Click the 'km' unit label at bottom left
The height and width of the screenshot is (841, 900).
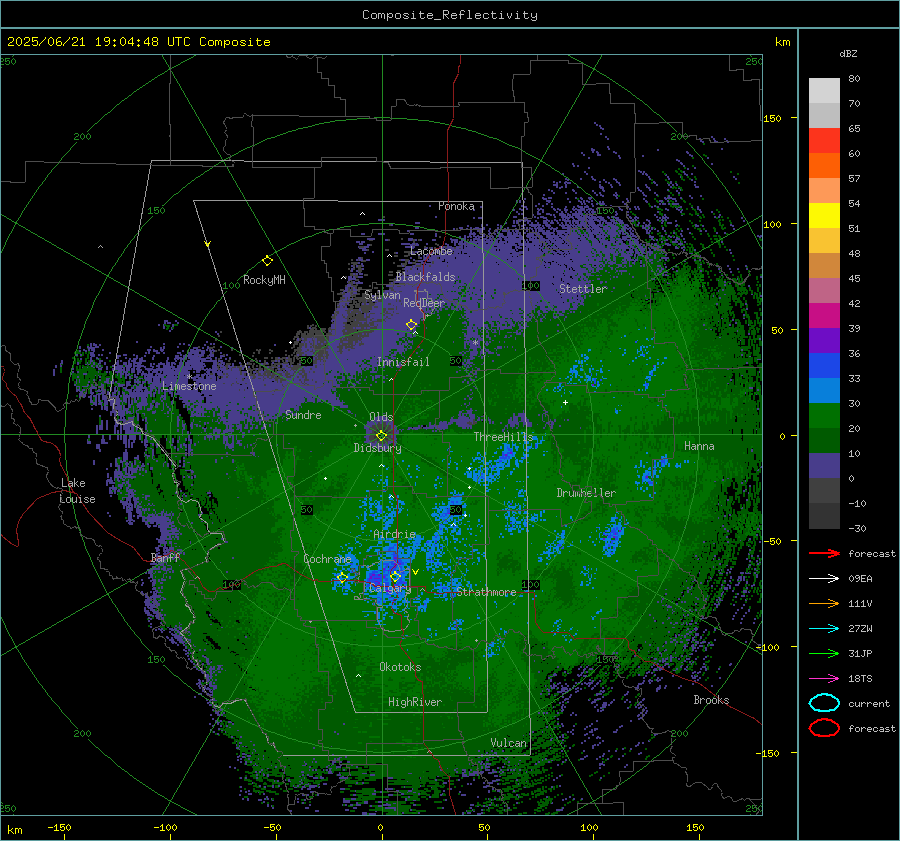pos(14,830)
